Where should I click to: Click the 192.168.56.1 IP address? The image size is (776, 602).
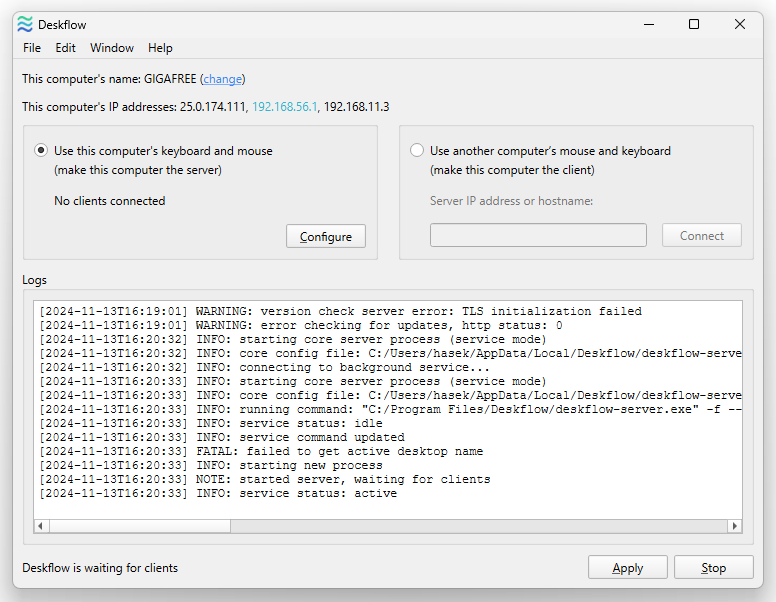(x=285, y=107)
